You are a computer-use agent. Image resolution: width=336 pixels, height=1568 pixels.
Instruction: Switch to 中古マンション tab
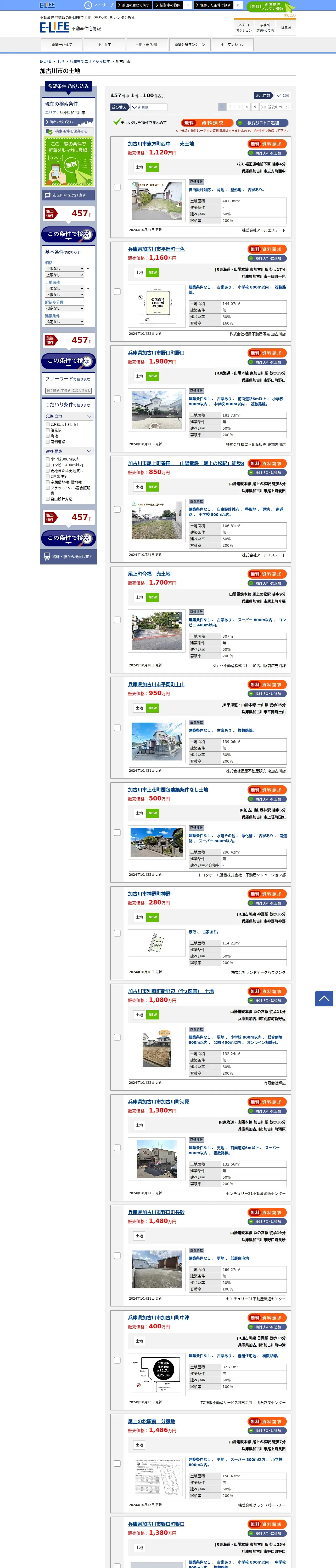(x=232, y=44)
